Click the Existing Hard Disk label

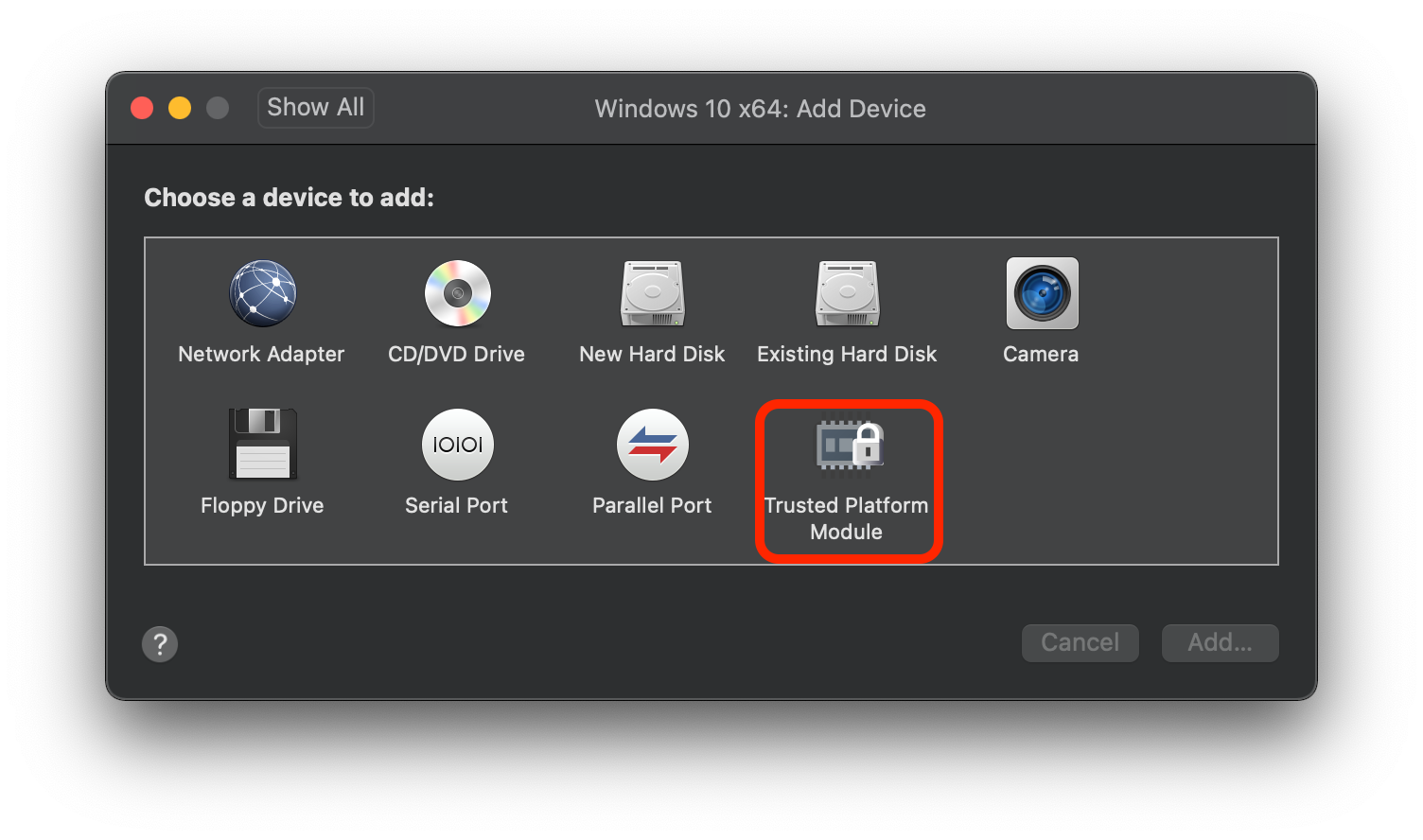tap(847, 354)
